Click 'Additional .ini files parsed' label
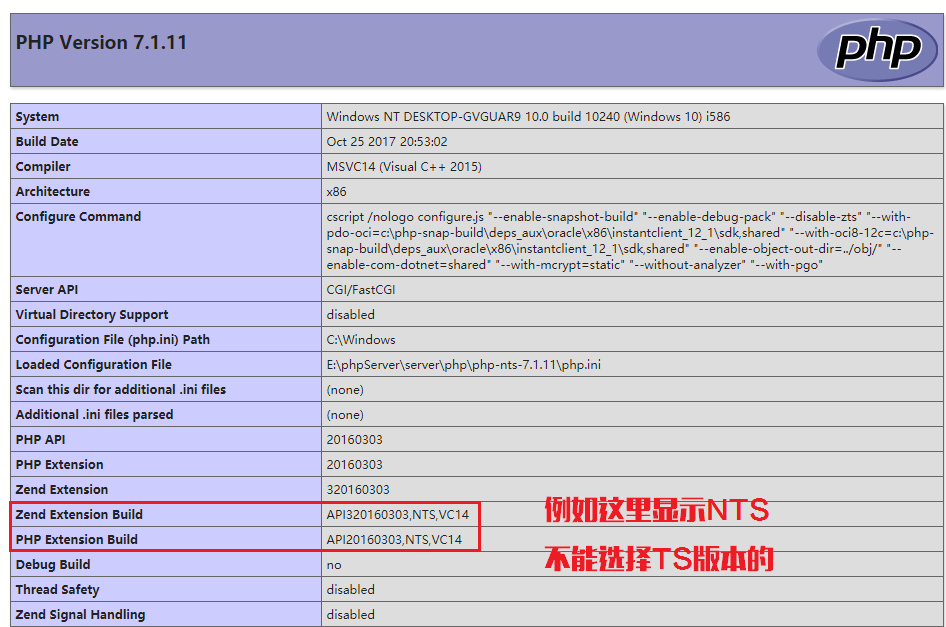946x627 pixels. click(94, 415)
